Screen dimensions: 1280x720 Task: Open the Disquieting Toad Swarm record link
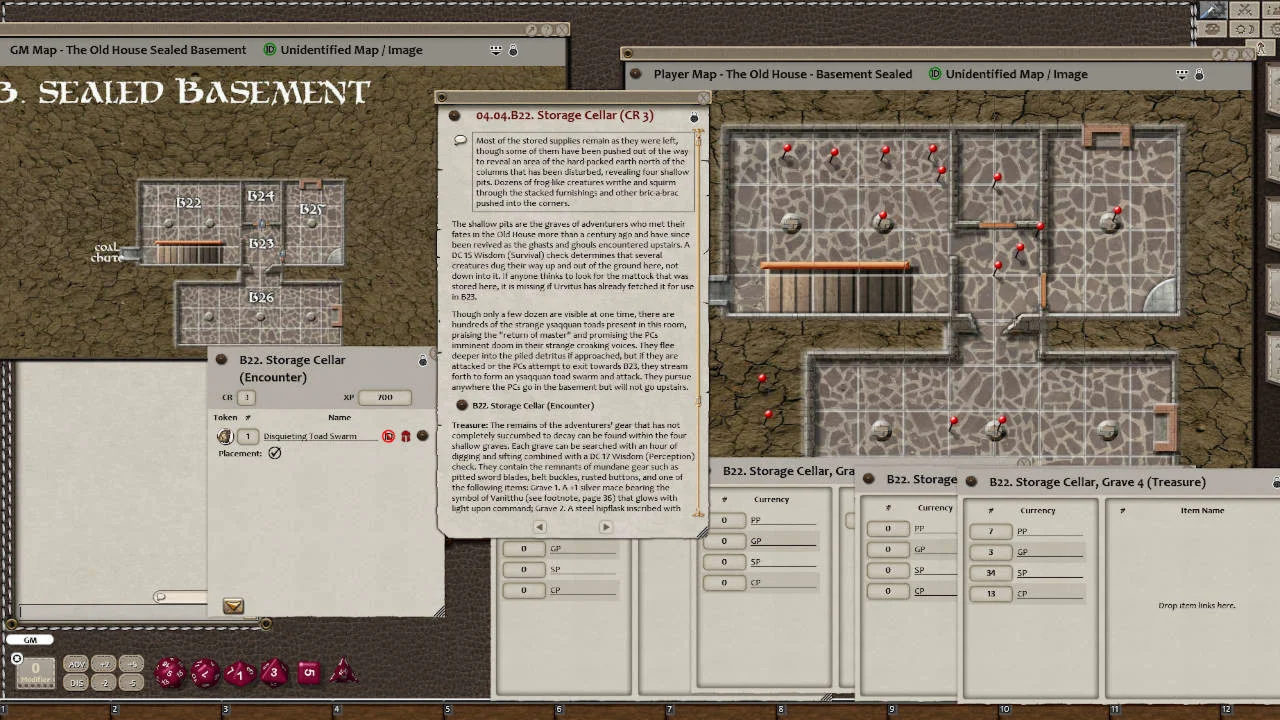tap(423, 436)
